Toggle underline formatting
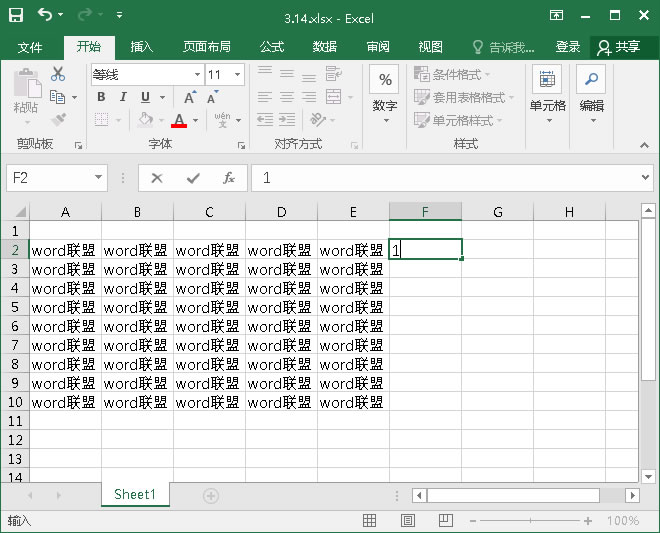Image resolution: width=660 pixels, height=533 pixels. click(x=145, y=97)
